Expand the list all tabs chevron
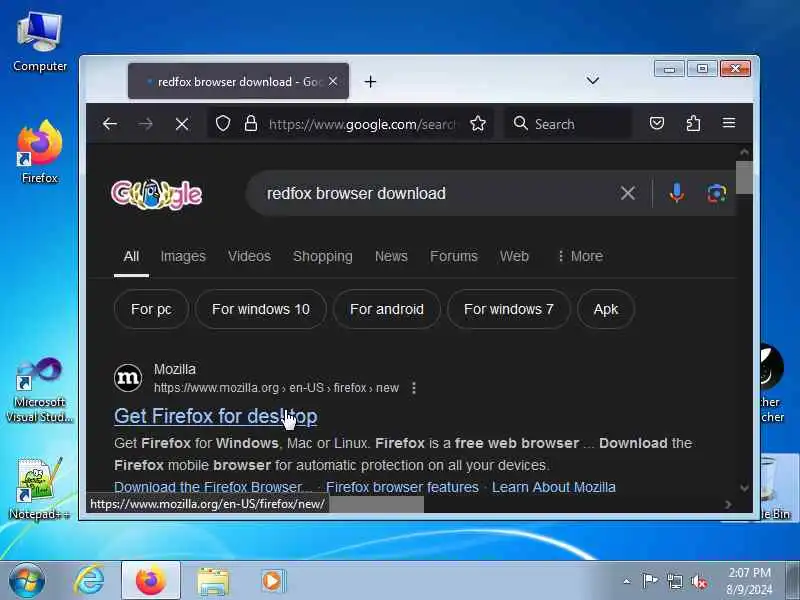Viewport: 800px width, 600px height. (592, 80)
